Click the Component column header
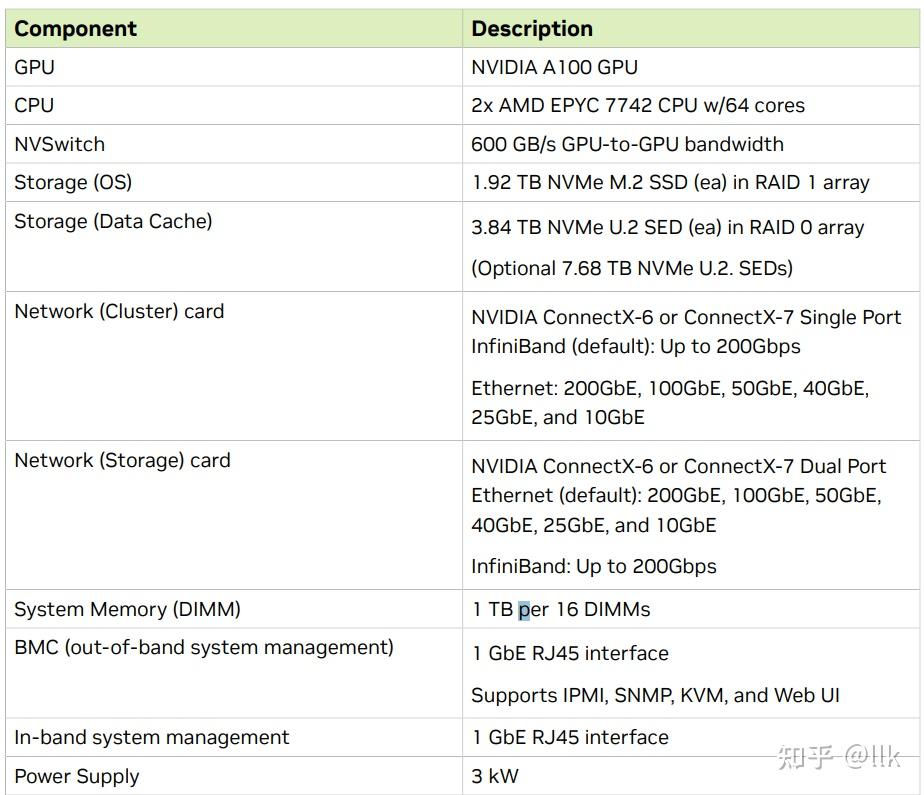 pyautogui.click(x=234, y=28)
